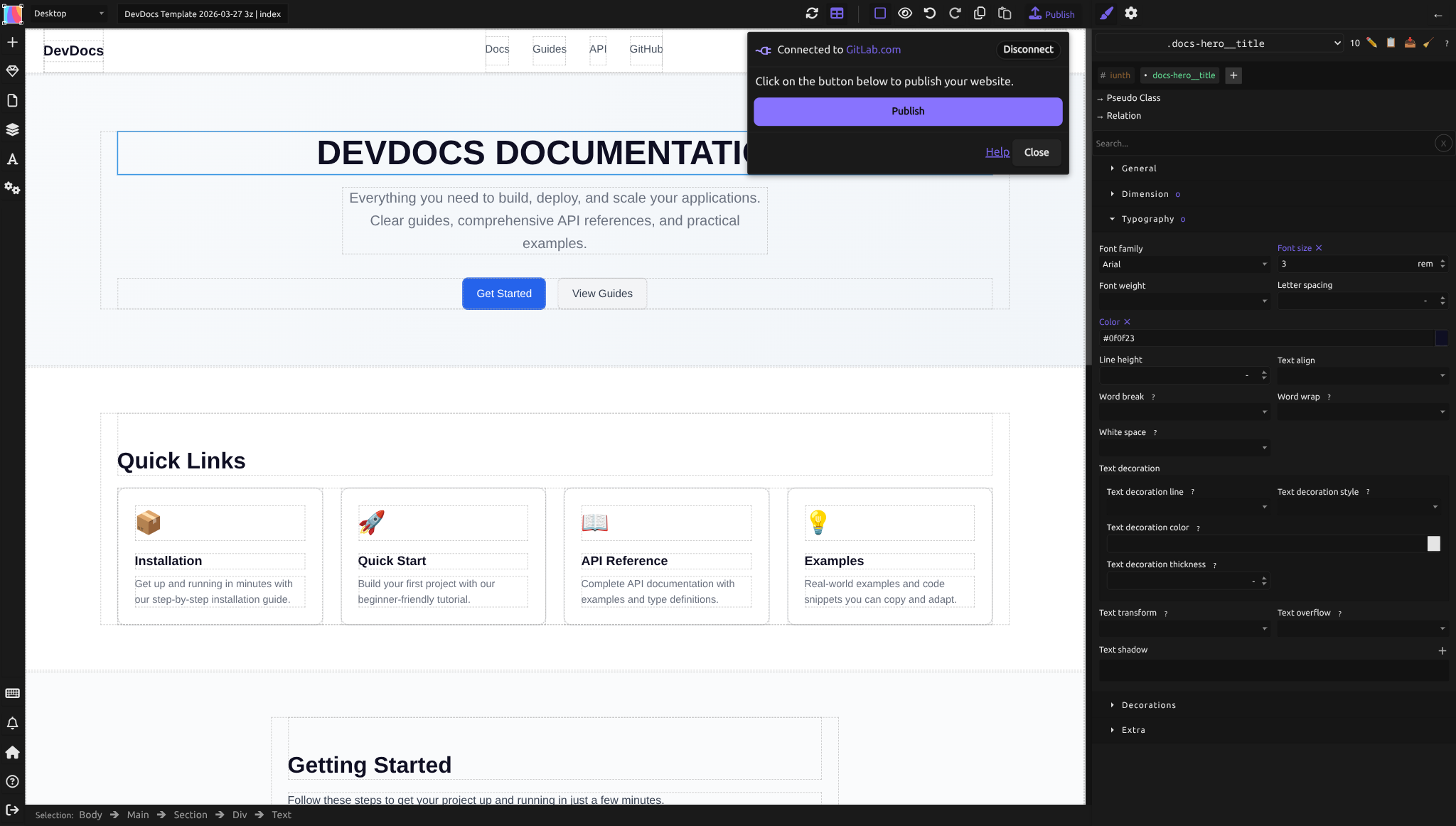Toggle component borders with the square icon
The image size is (1456, 826).
(880, 13)
